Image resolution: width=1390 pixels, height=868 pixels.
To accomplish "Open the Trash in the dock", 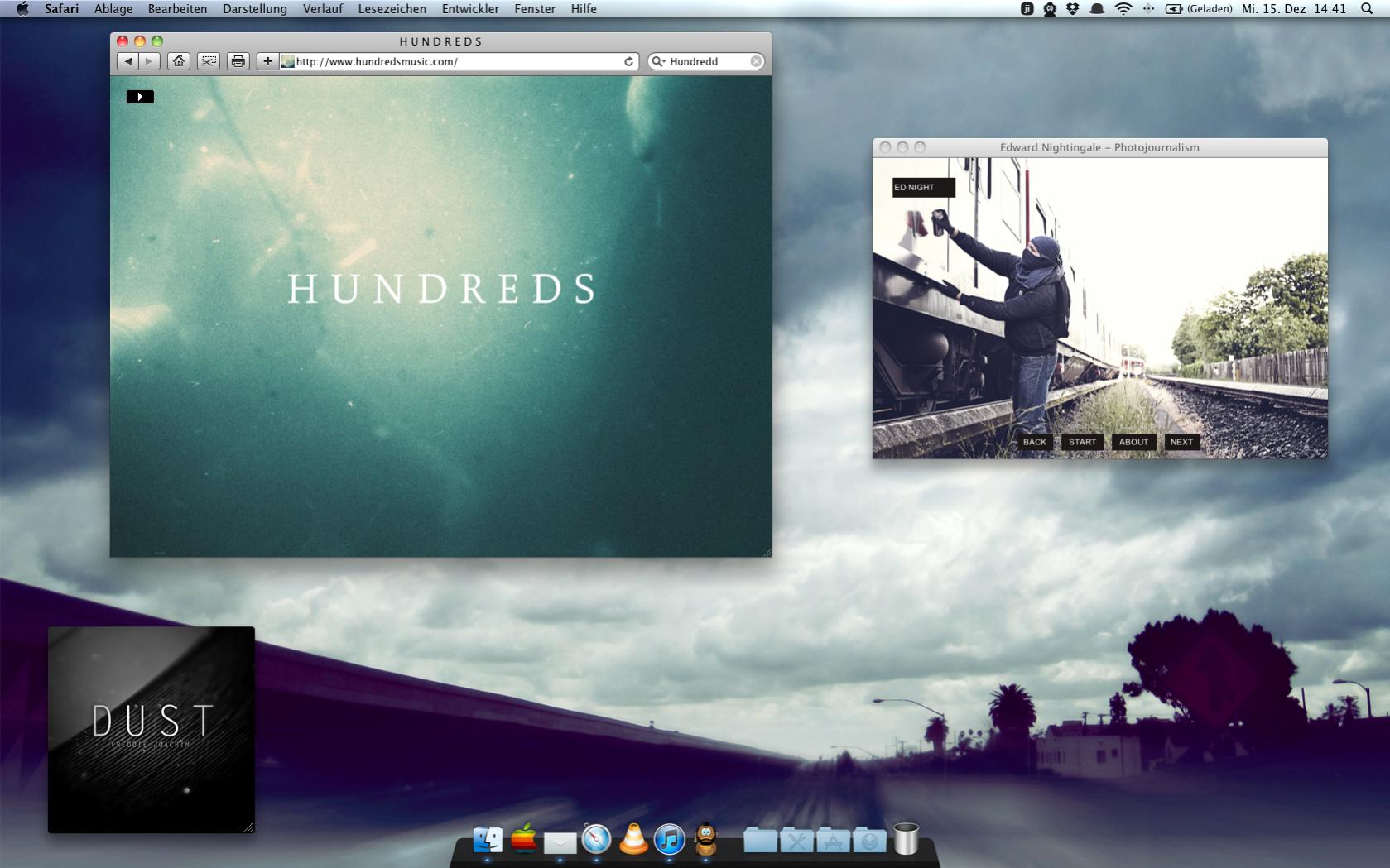I will pyautogui.click(x=907, y=838).
